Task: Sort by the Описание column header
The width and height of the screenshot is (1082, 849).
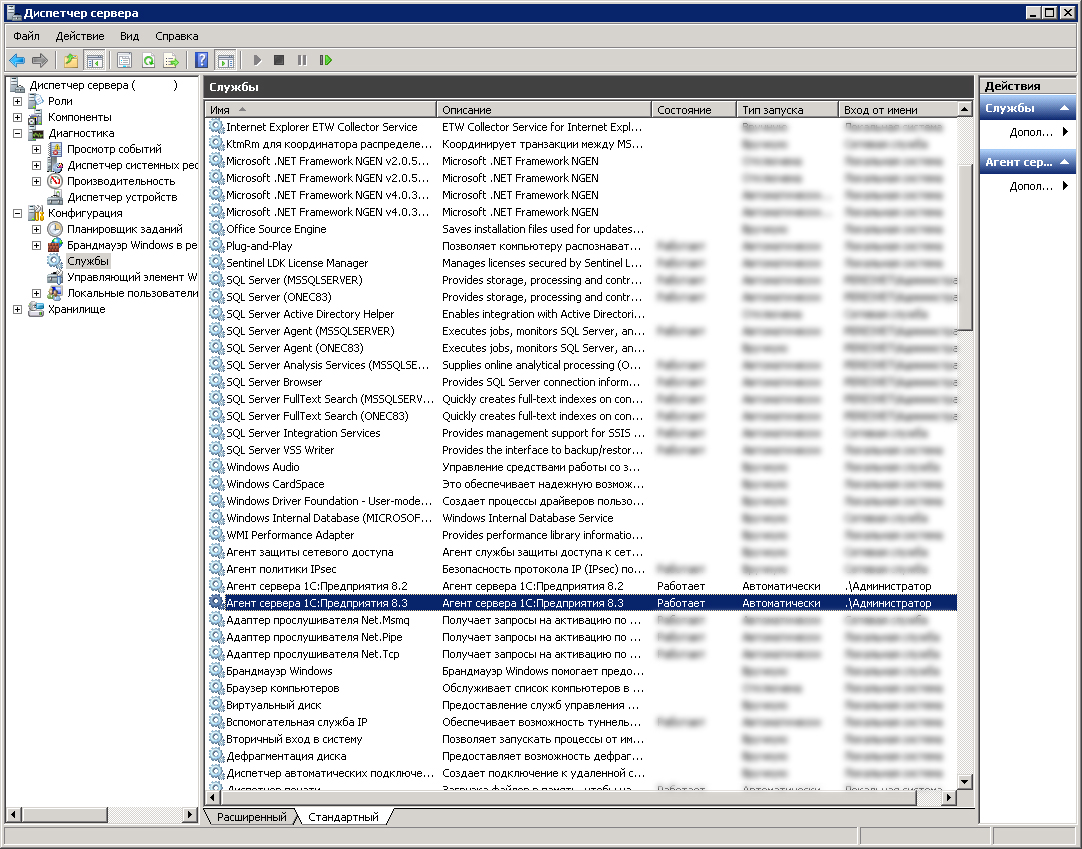Action: pyautogui.click(x=544, y=110)
